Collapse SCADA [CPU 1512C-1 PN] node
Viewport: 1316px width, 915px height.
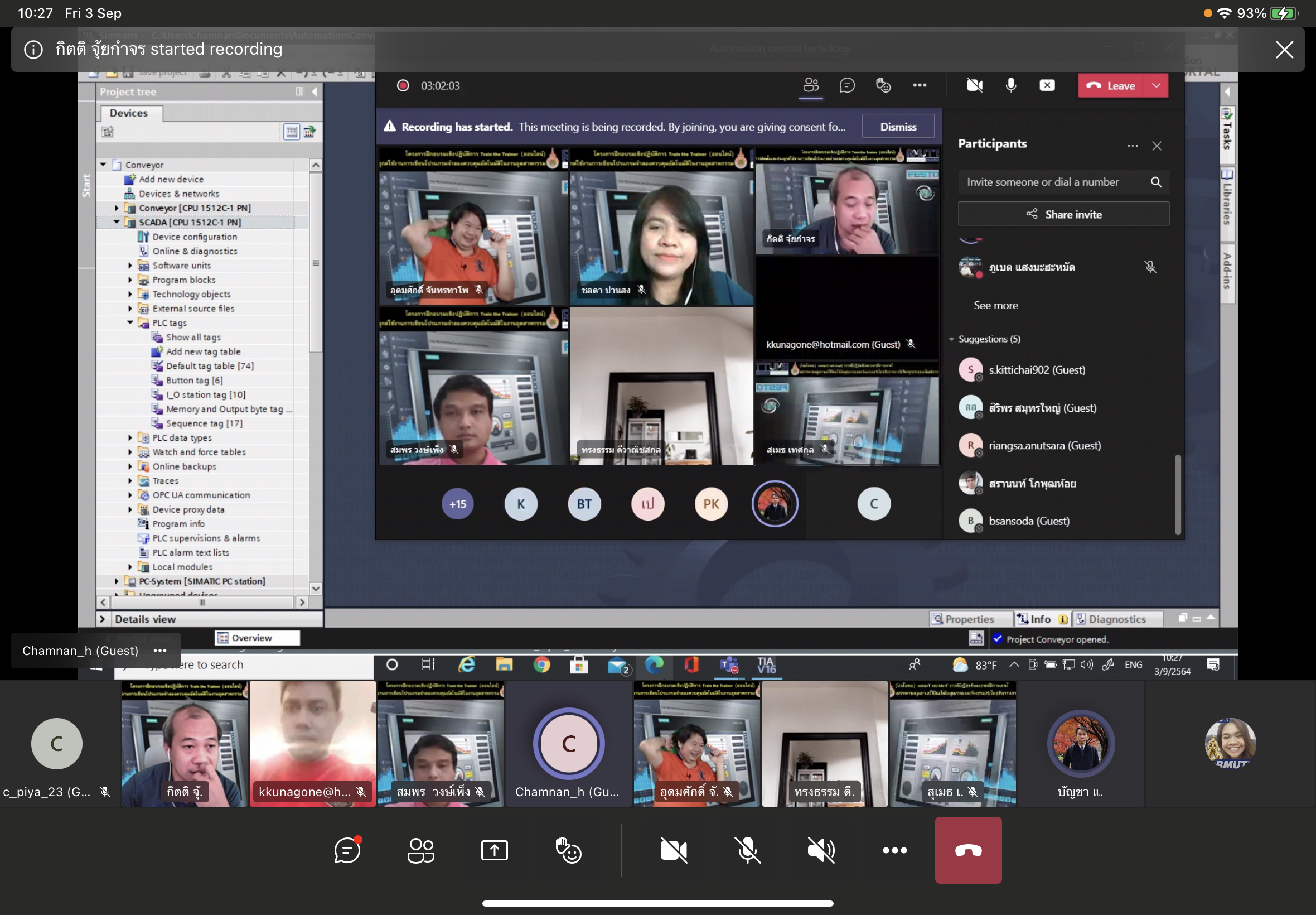[x=117, y=222]
